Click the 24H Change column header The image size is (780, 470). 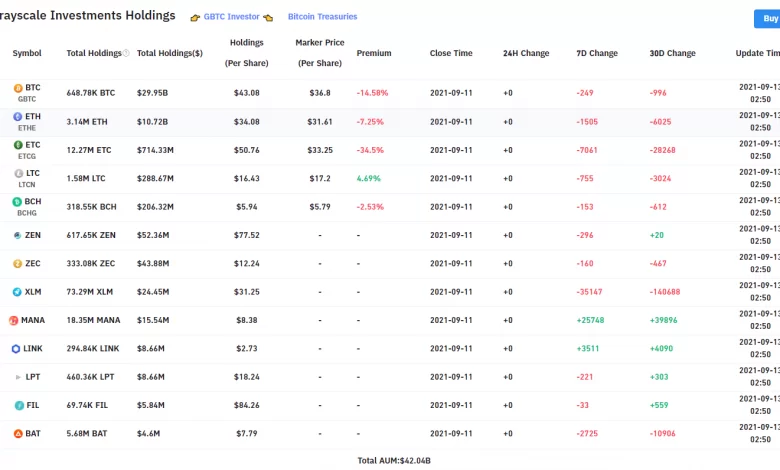point(526,53)
